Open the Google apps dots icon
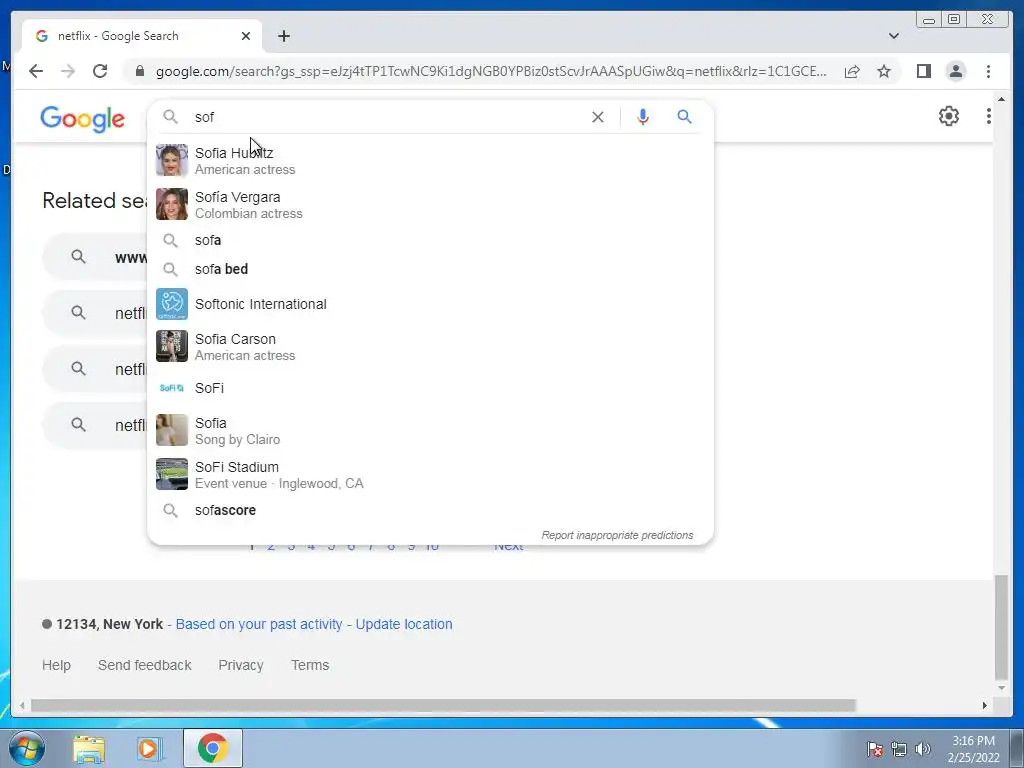Viewport: 1024px width, 768px height. [988, 116]
